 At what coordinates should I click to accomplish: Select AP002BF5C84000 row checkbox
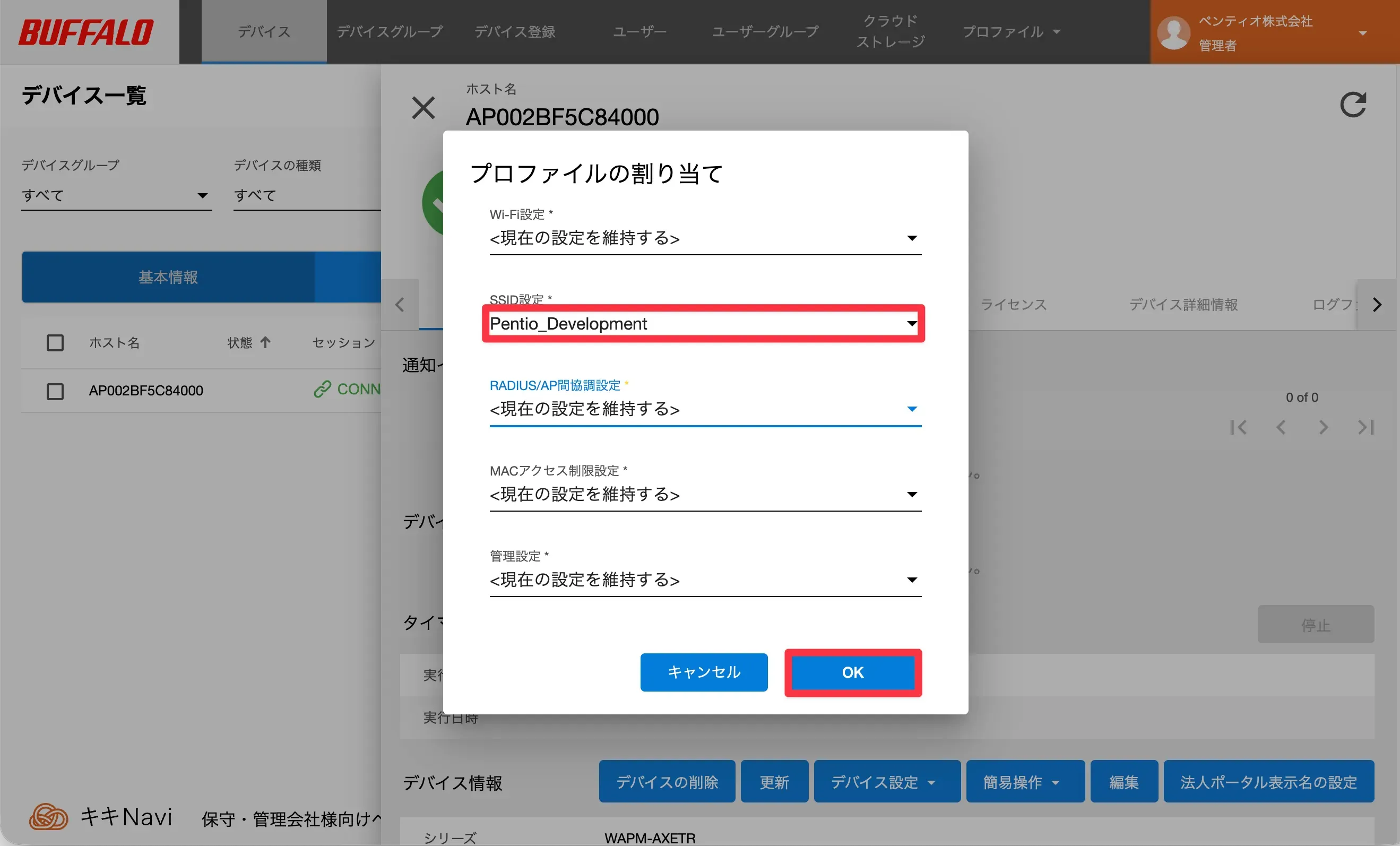55,391
